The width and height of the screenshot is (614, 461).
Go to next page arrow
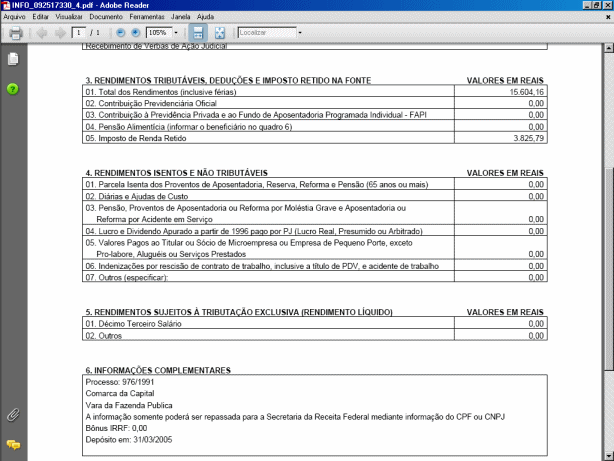tap(60, 33)
